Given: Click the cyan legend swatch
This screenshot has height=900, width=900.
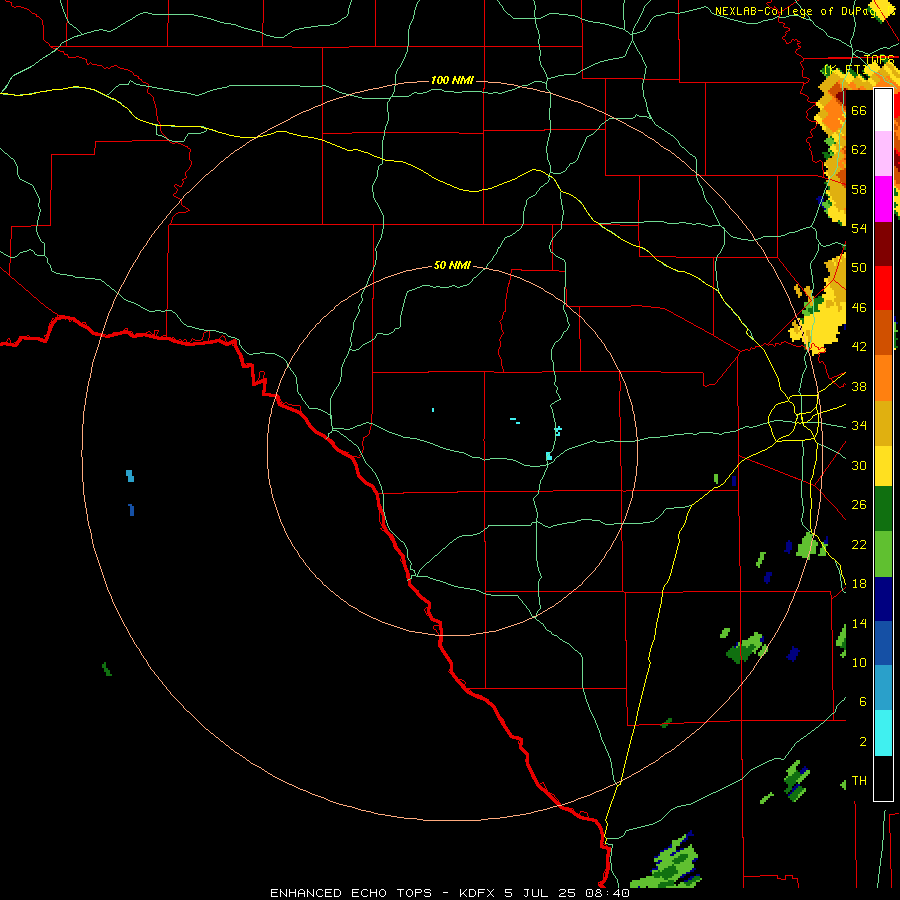Looking at the screenshot, I should click(x=883, y=733).
